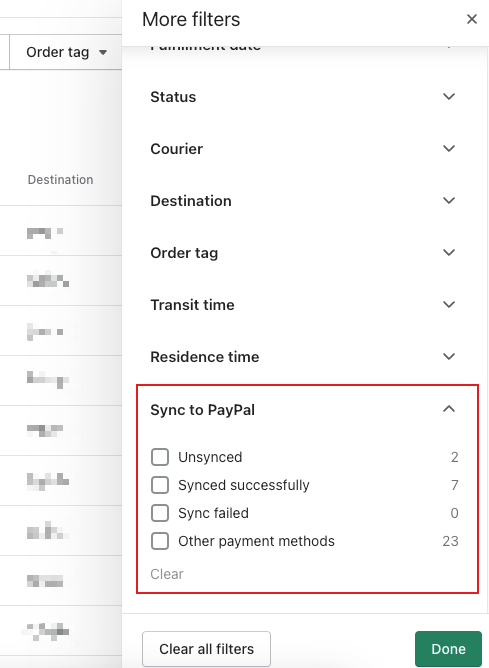Expand the Status filter chevron
Viewport: 489px width, 668px height.
click(449, 97)
